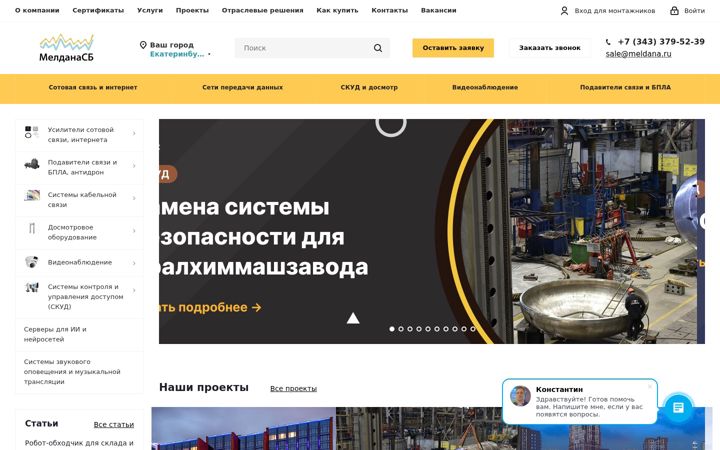Select the fifth banner slide dot
Screen dimensions: 720x450
(428, 329)
